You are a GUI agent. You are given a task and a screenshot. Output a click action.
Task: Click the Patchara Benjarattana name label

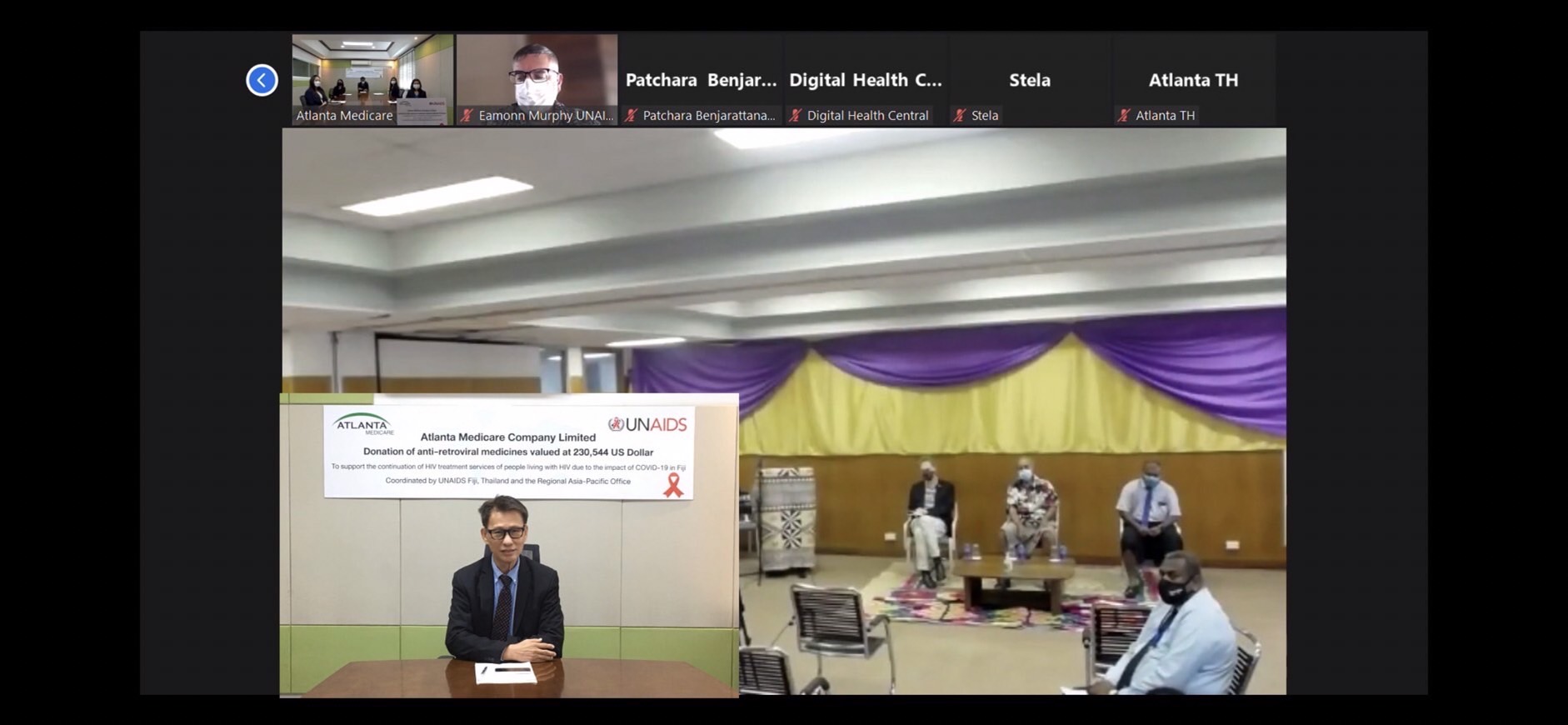[x=708, y=116]
